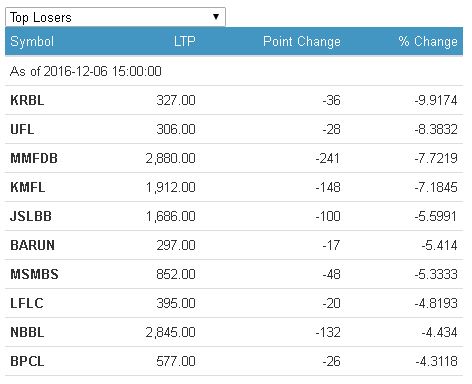Open the BPCL stock symbol
Viewport: 472px width, 384px height.
pyautogui.click(x=27, y=361)
